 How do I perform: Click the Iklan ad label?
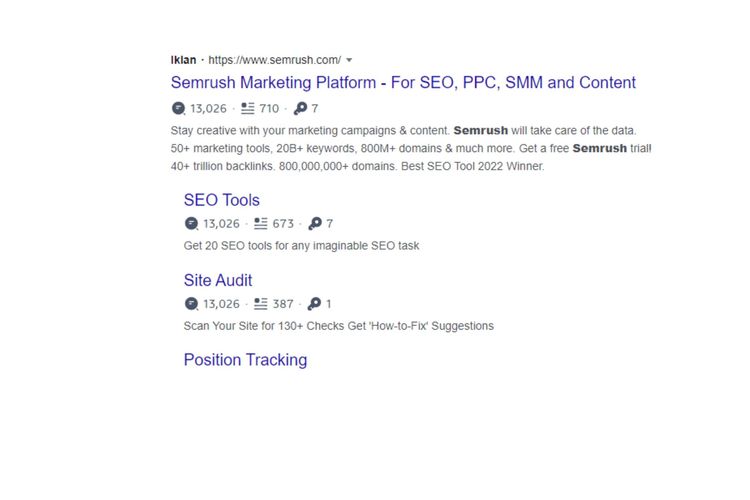pyautogui.click(x=183, y=60)
